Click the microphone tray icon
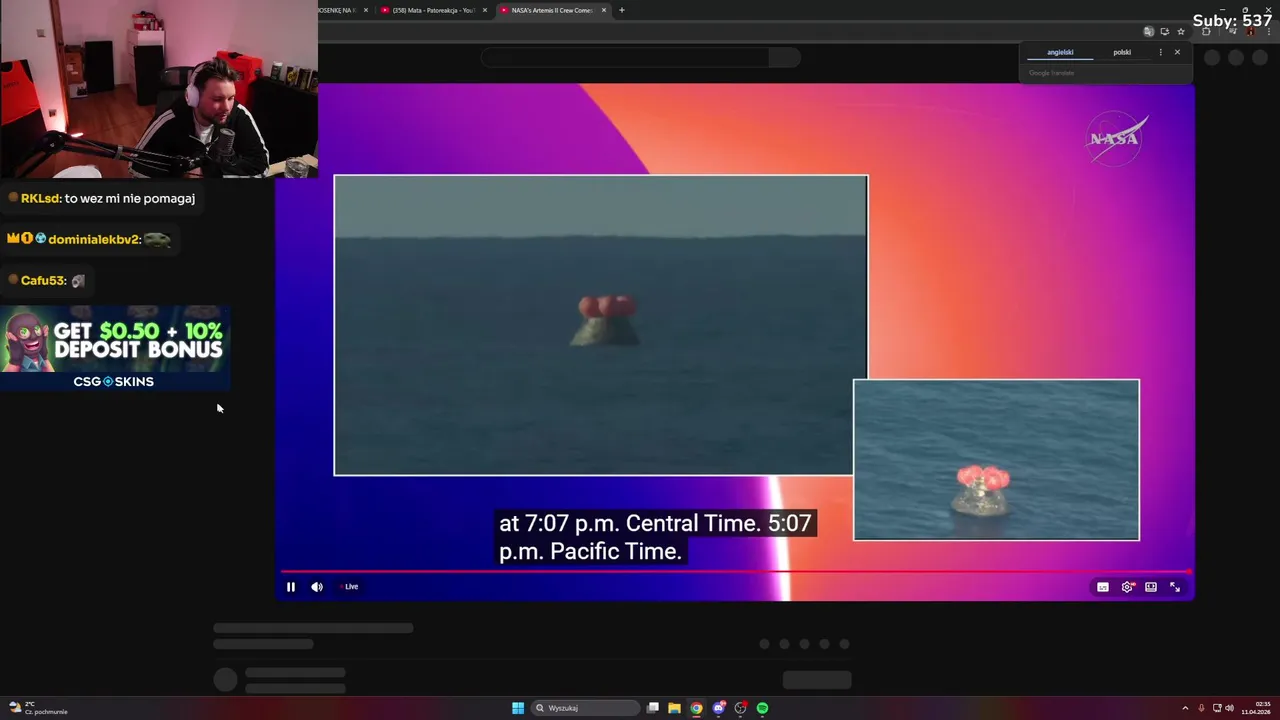 (x=1201, y=708)
